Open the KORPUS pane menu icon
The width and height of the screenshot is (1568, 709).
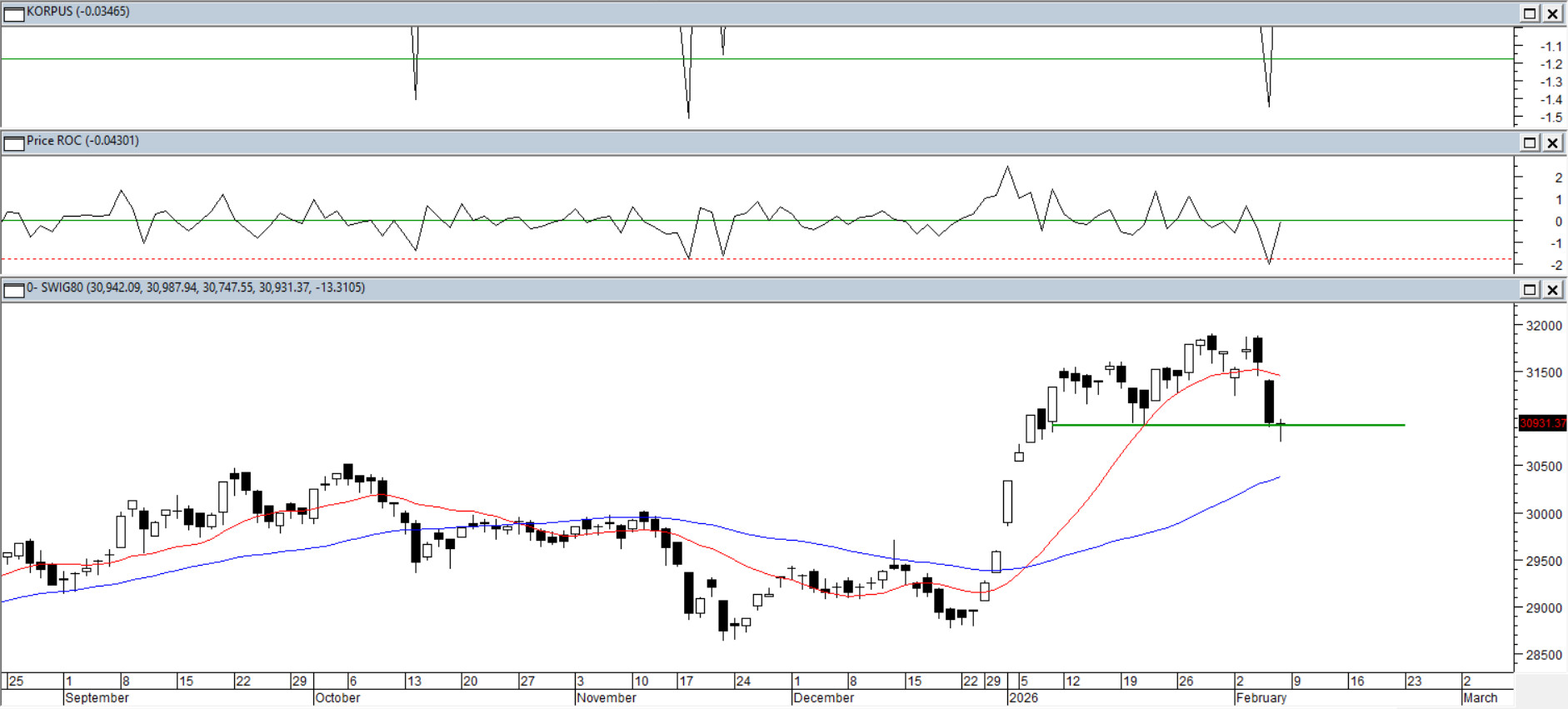click(x=14, y=13)
